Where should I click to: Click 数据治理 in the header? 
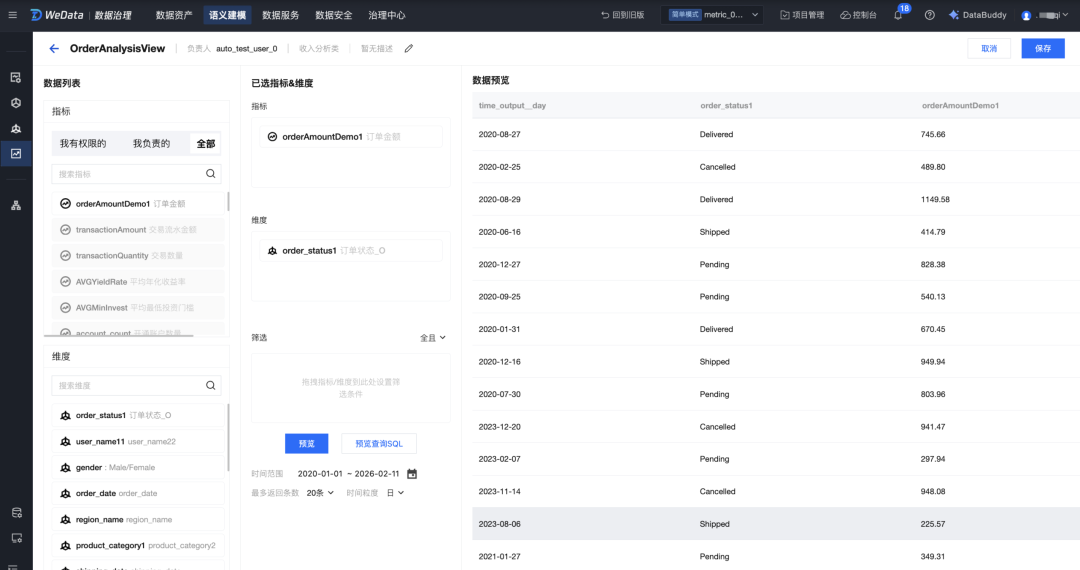click(113, 14)
